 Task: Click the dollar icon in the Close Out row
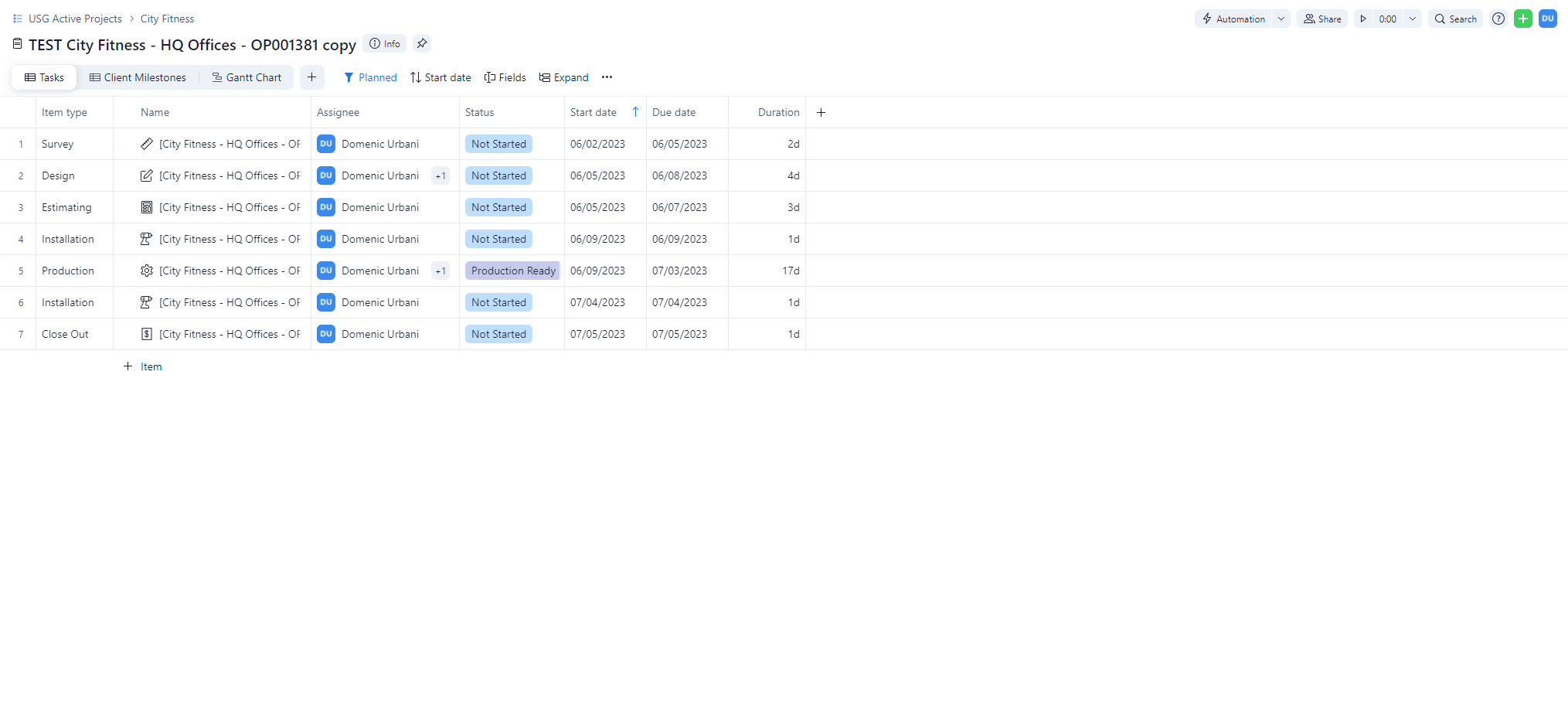click(147, 334)
